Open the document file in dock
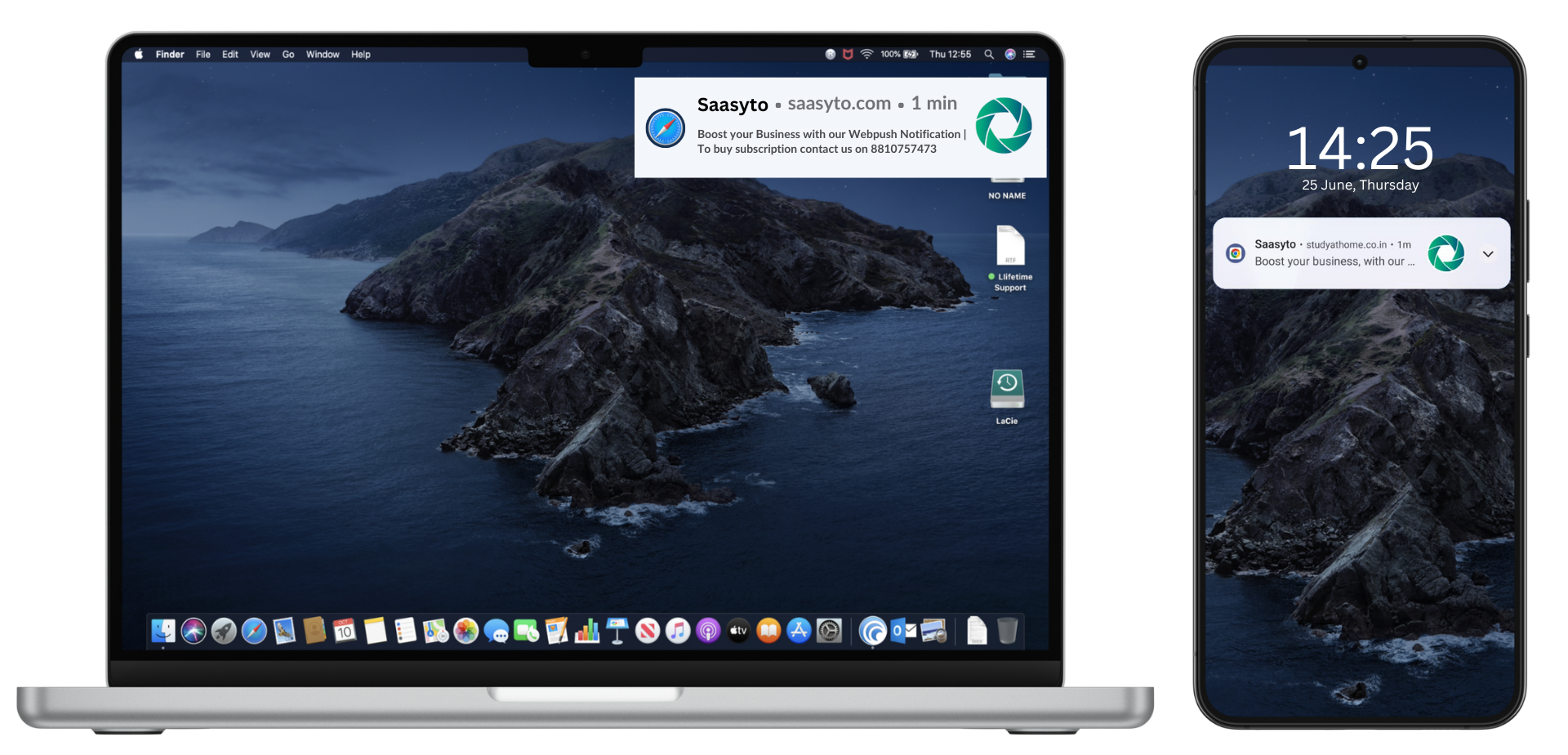Viewport: 1568px width, 755px height. (x=977, y=631)
